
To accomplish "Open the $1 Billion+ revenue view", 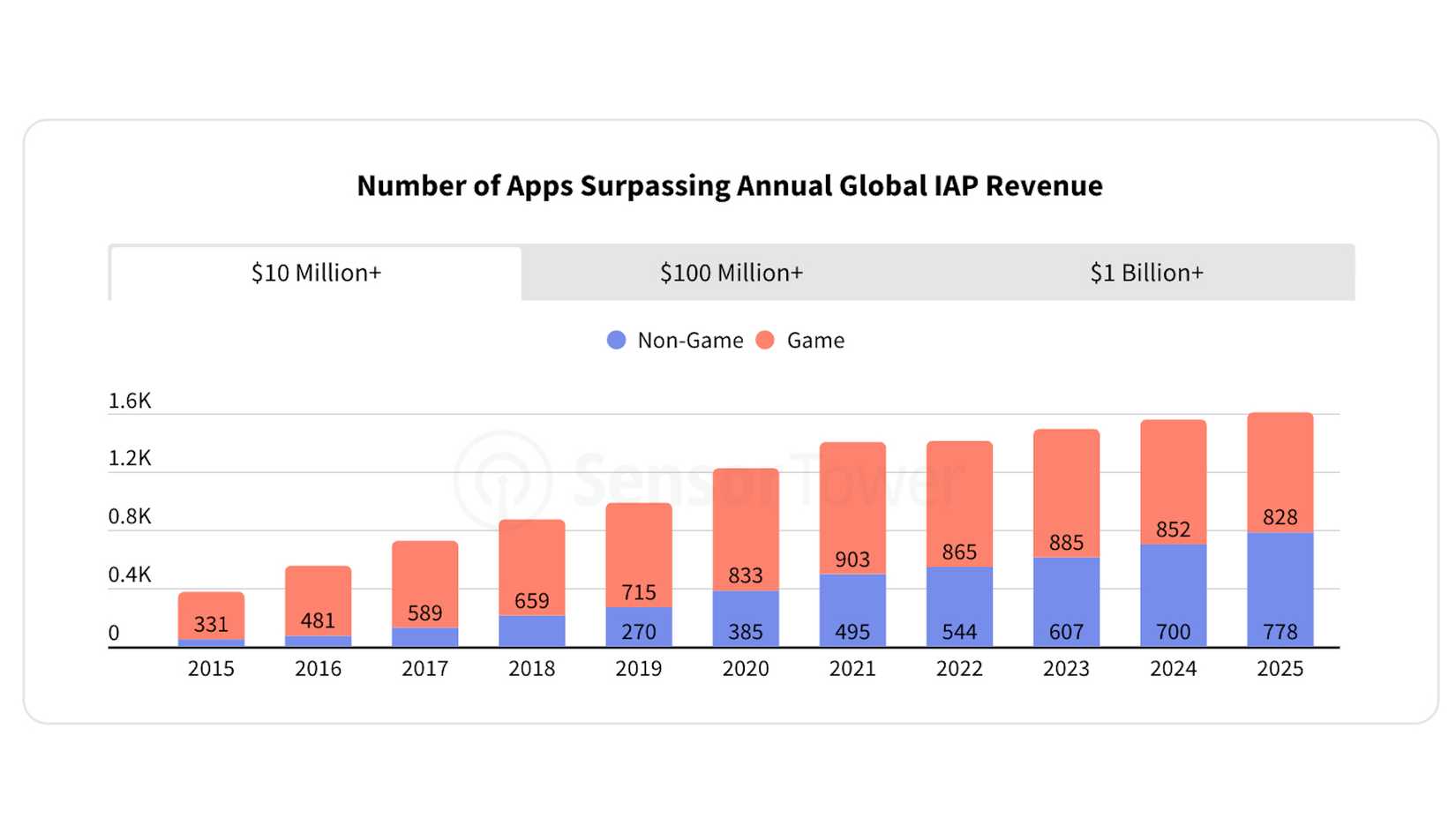I will [1146, 273].
